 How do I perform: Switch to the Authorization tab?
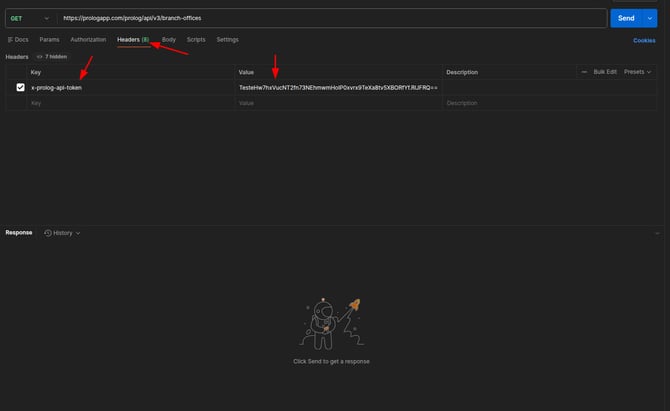click(88, 39)
